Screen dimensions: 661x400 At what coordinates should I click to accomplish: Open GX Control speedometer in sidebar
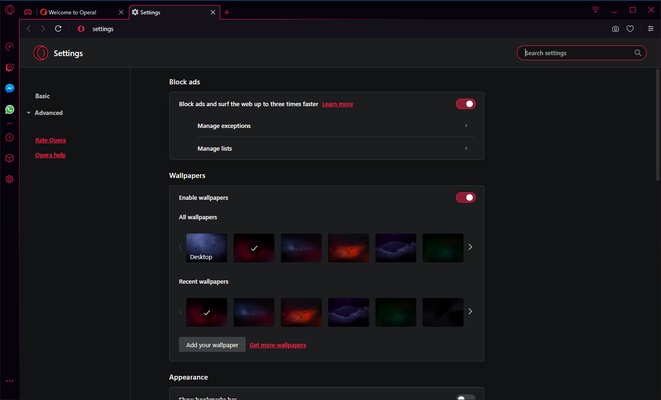[x=10, y=46]
